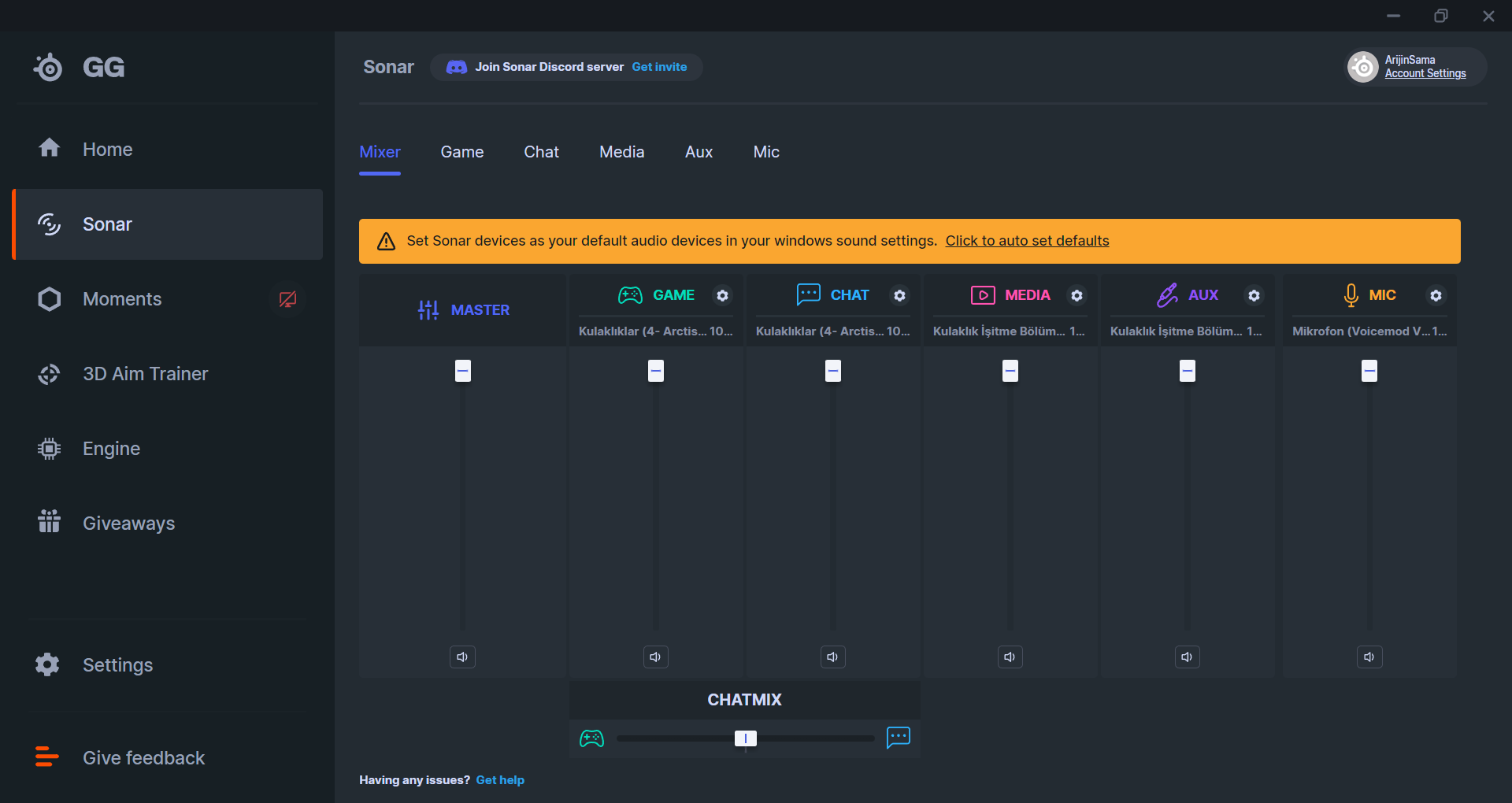Click the Master mixer sliders icon
Screen dimensions: 1512x803
428,310
